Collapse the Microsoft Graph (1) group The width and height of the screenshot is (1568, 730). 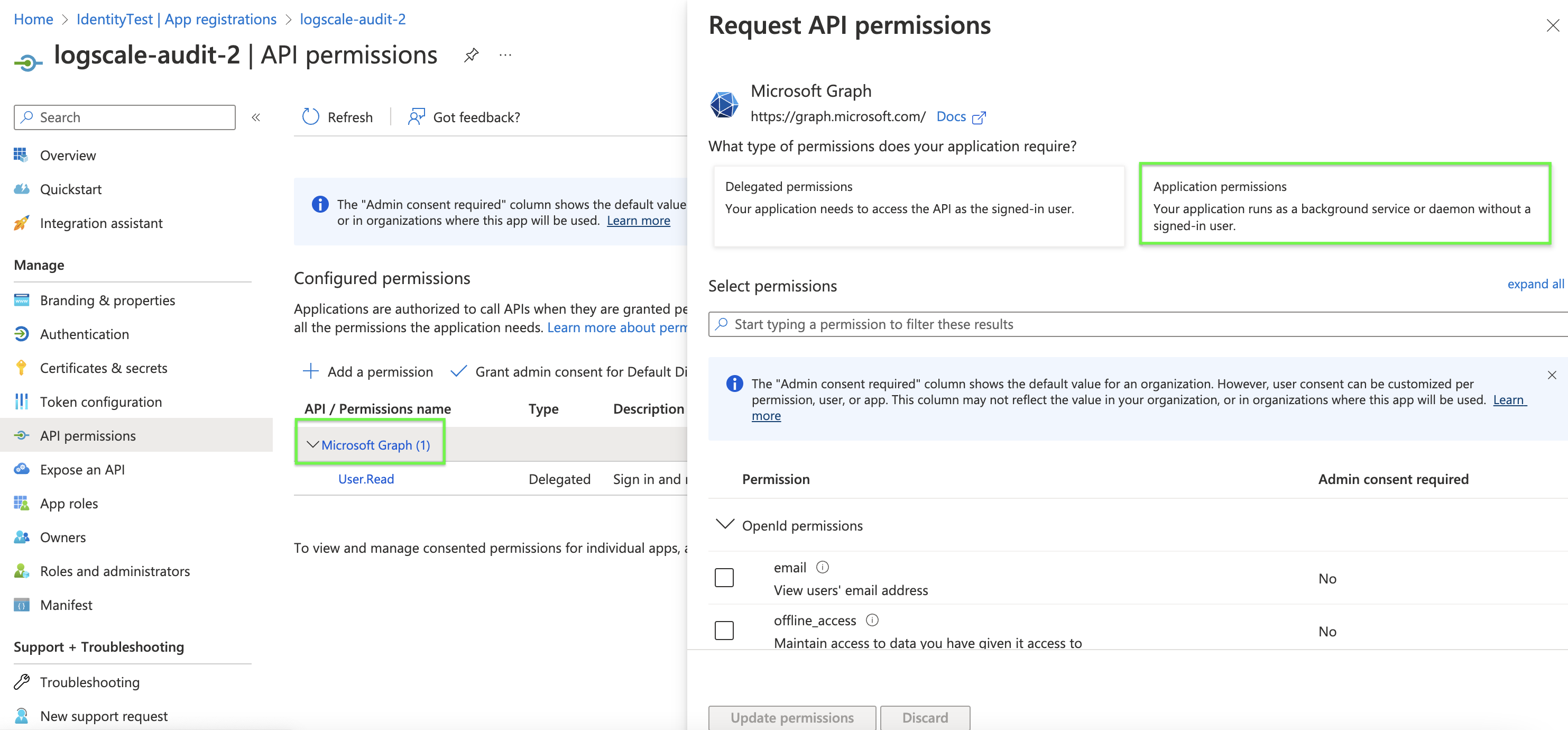pyautogui.click(x=313, y=445)
